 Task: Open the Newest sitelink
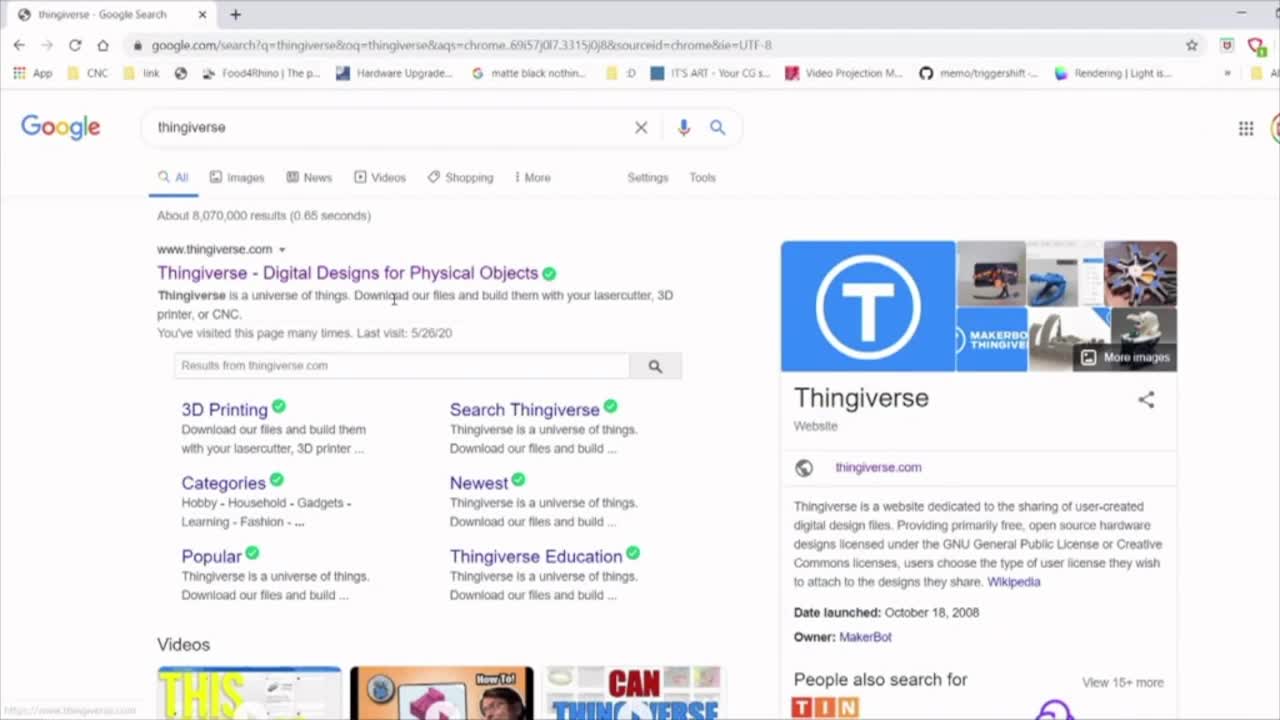coord(479,483)
